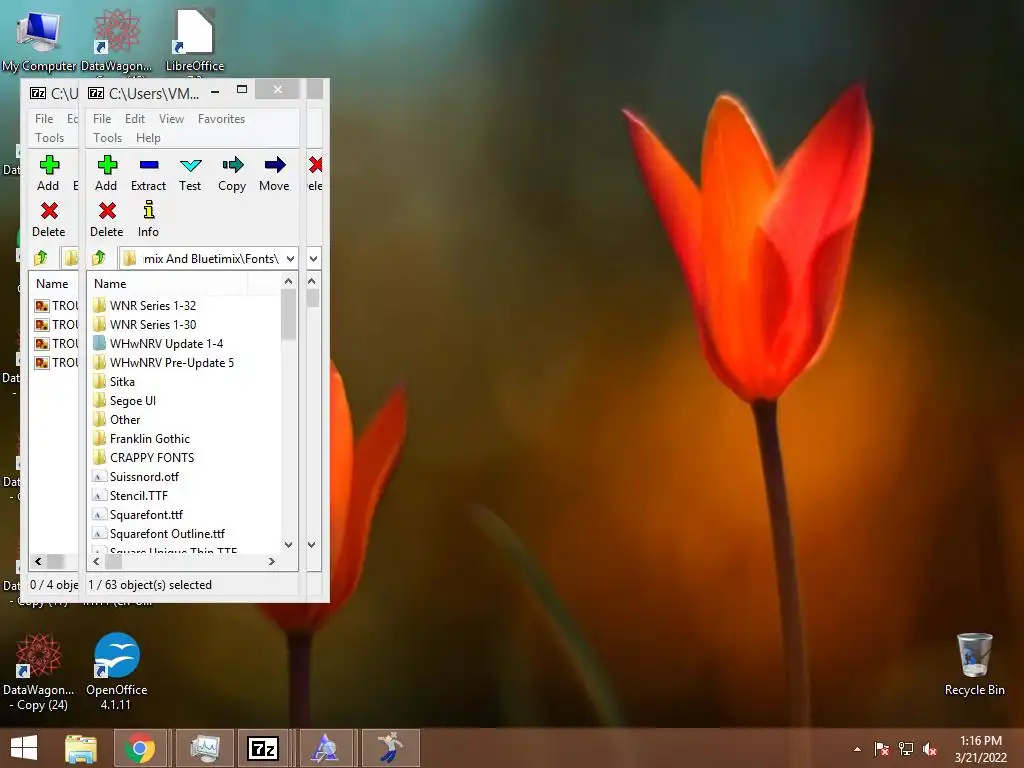Click the Test toolbar button
Image resolution: width=1024 pixels, height=768 pixels.
point(190,174)
